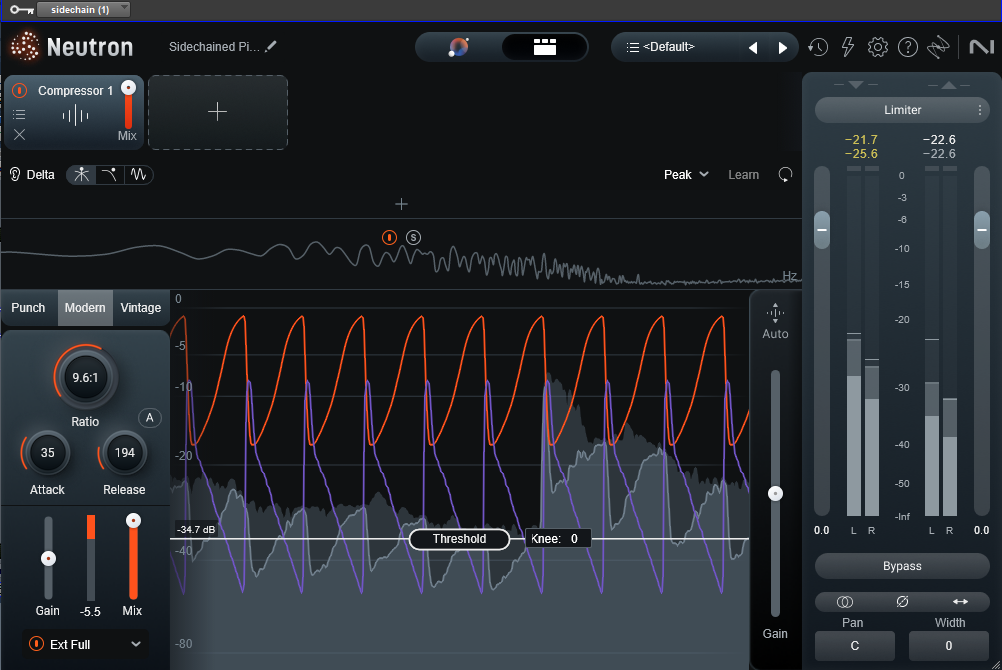Switch to the detailed modules view
Screen dimensions: 1002x670
point(544,47)
